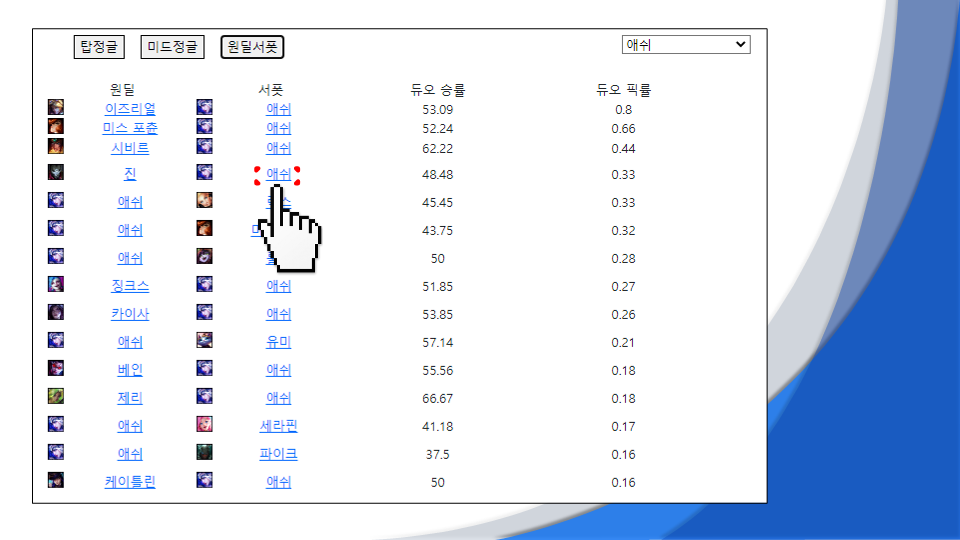This screenshot has width=960, height=540.
Task: Open the 세라핀 support link
Action: point(278,426)
